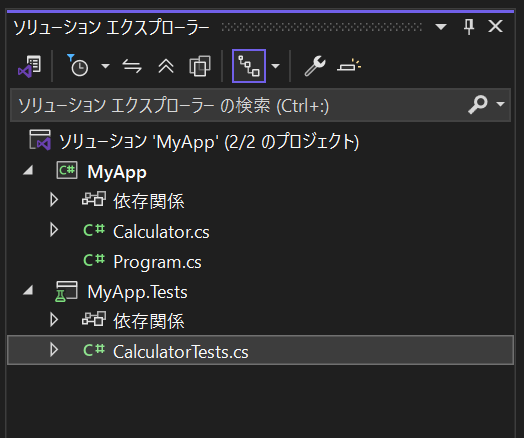Viewport: 524px width, 438px height.
Task: Open properties with the wrench icon
Action: click(x=315, y=66)
